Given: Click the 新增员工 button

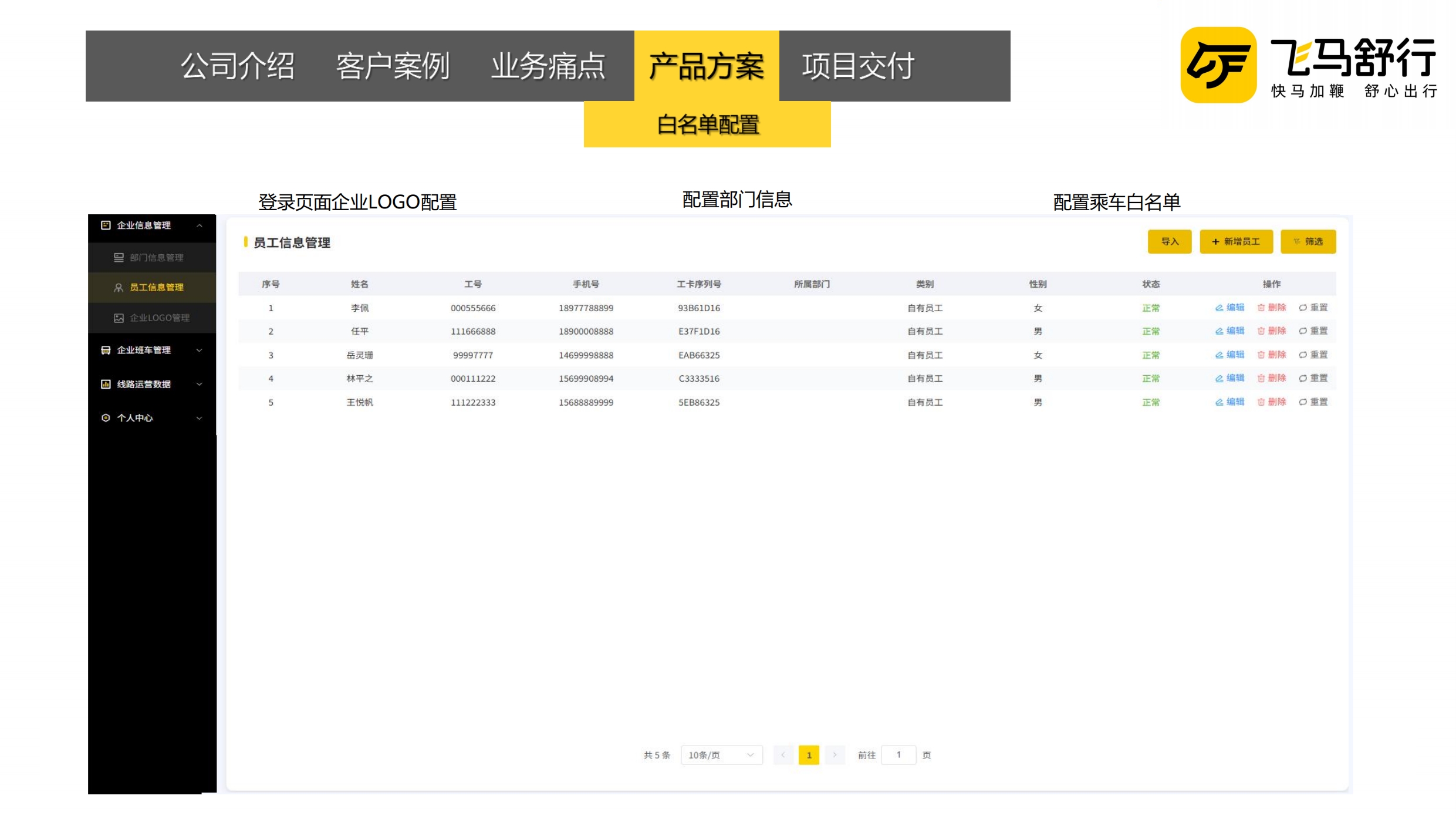Looking at the screenshot, I should 1237,242.
